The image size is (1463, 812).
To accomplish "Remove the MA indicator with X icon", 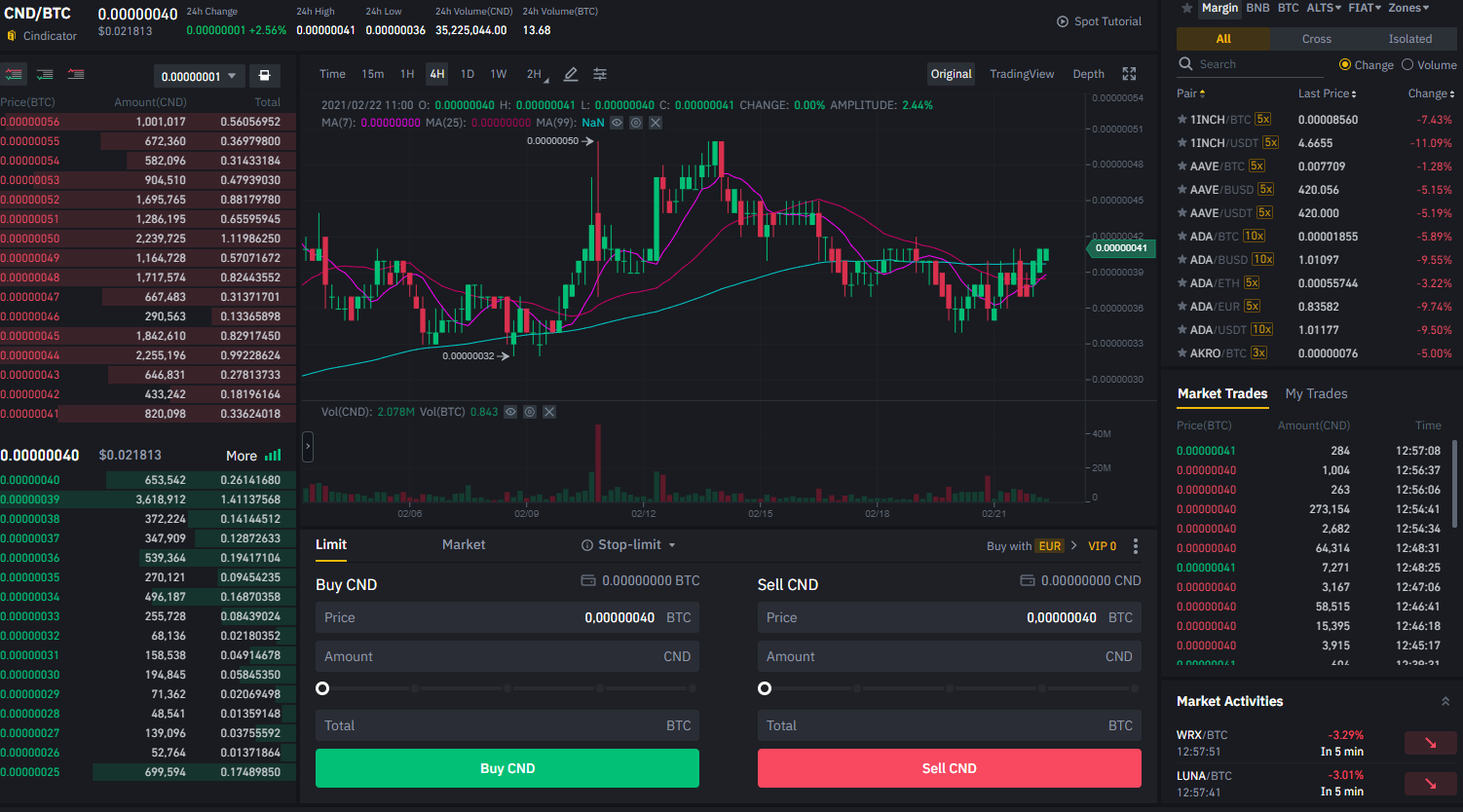I will click(x=656, y=123).
